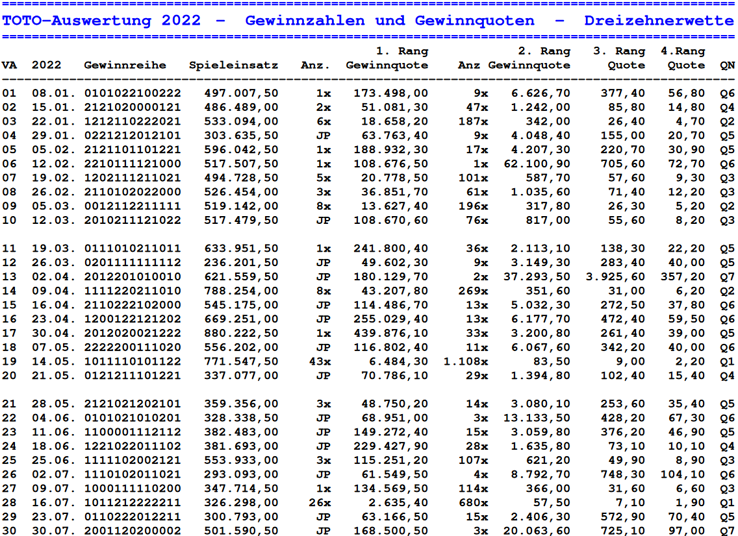
Task: Click '51.081,30' quote in row 02
Action: point(394,107)
